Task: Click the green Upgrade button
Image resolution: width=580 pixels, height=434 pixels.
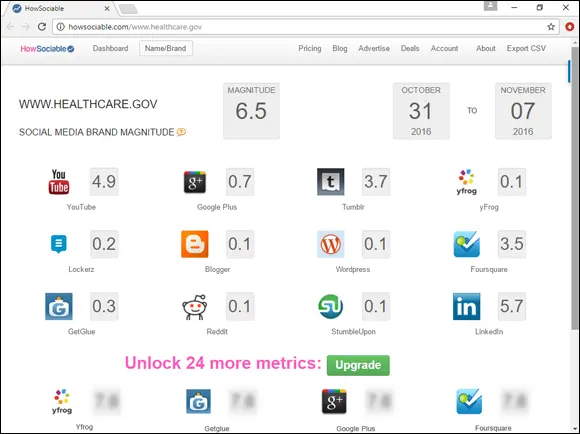Action: [x=358, y=365]
